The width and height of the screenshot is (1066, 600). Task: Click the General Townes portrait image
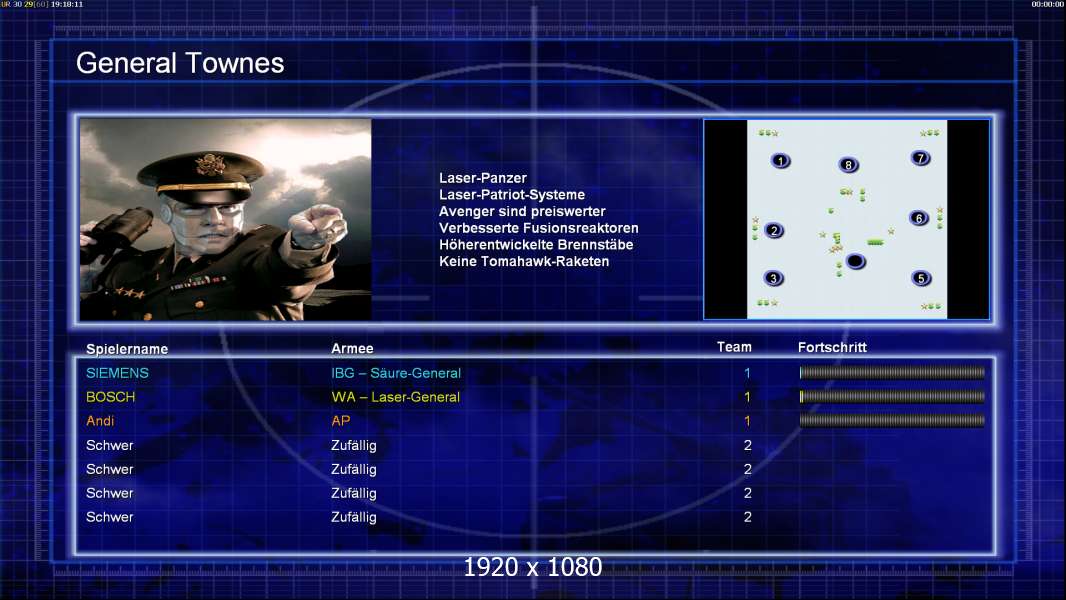226,219
